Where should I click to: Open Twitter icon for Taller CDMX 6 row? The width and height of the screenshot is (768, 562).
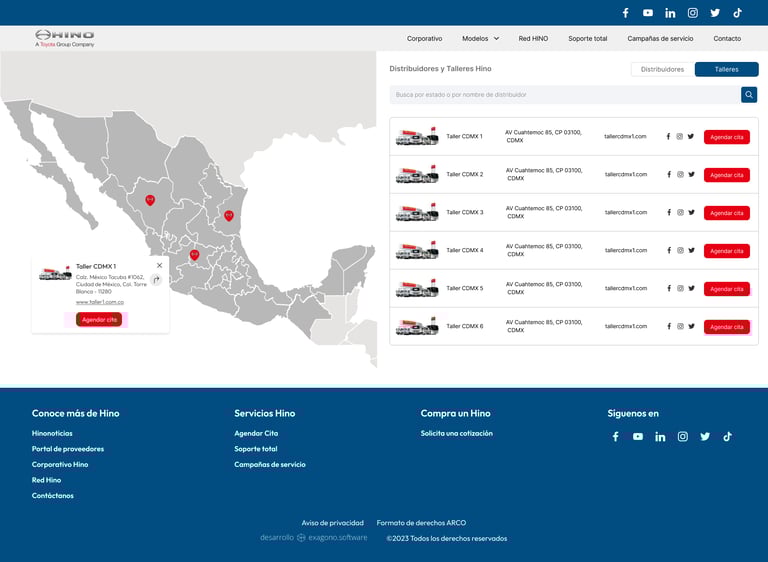point(691,326)
